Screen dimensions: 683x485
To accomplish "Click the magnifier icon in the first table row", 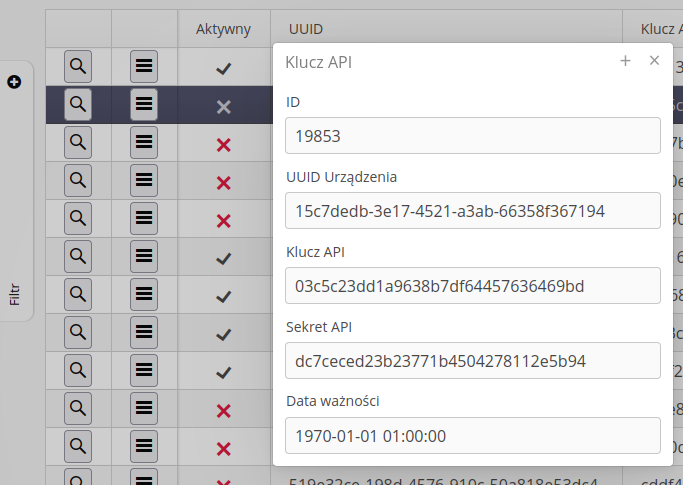I will [78, 67].
